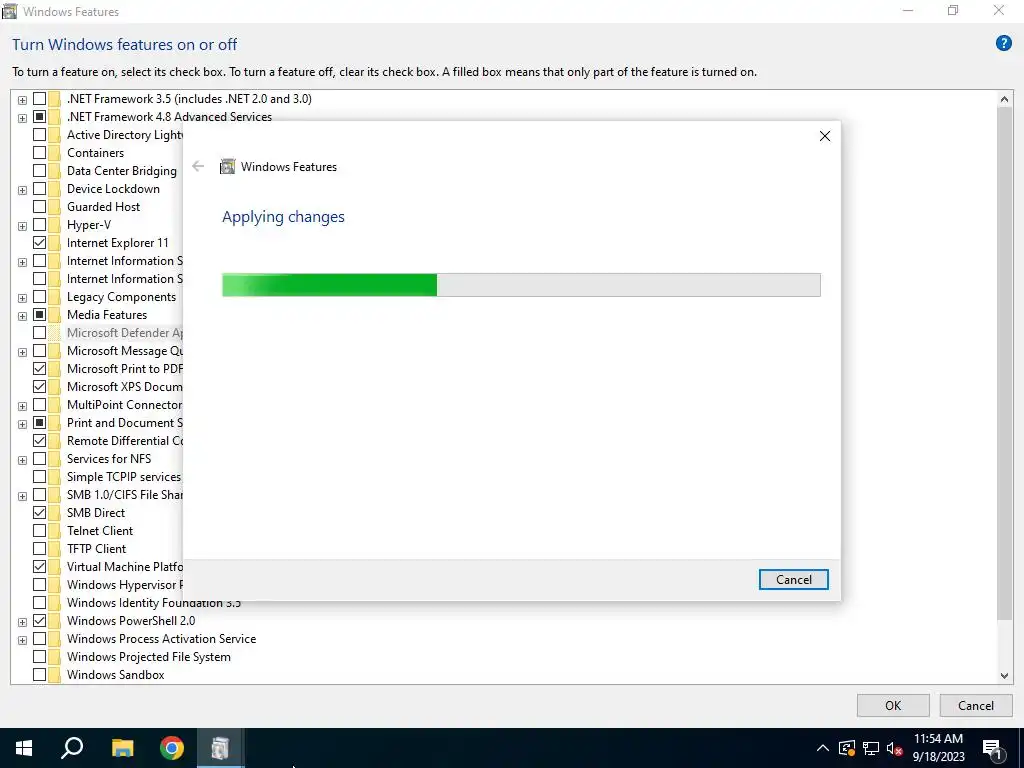Close the Applying changes dialog with X
The image size is (1024, 768).
point(825,136)
